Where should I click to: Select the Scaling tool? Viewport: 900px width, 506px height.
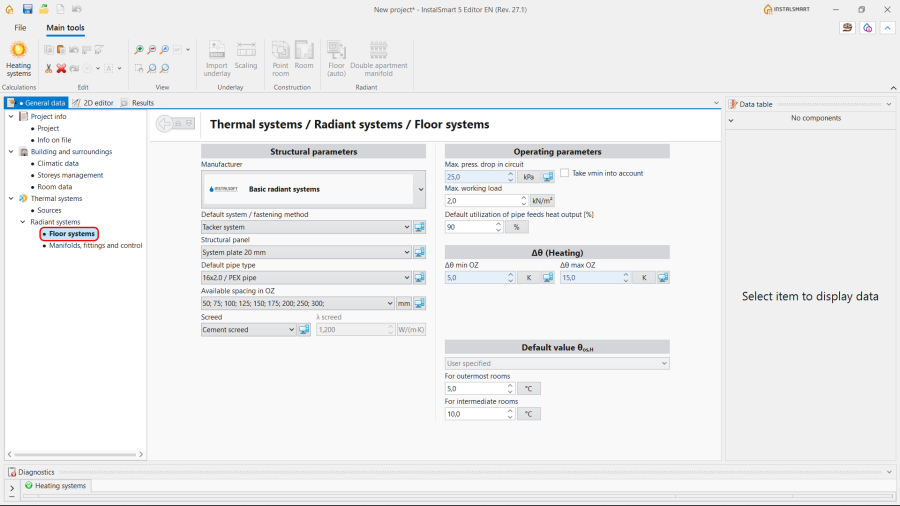(x=246, y=56)
